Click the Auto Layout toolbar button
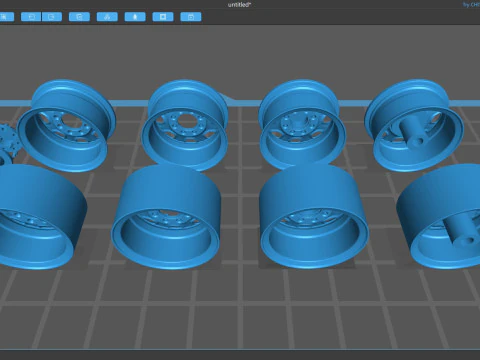 [107, 17]
